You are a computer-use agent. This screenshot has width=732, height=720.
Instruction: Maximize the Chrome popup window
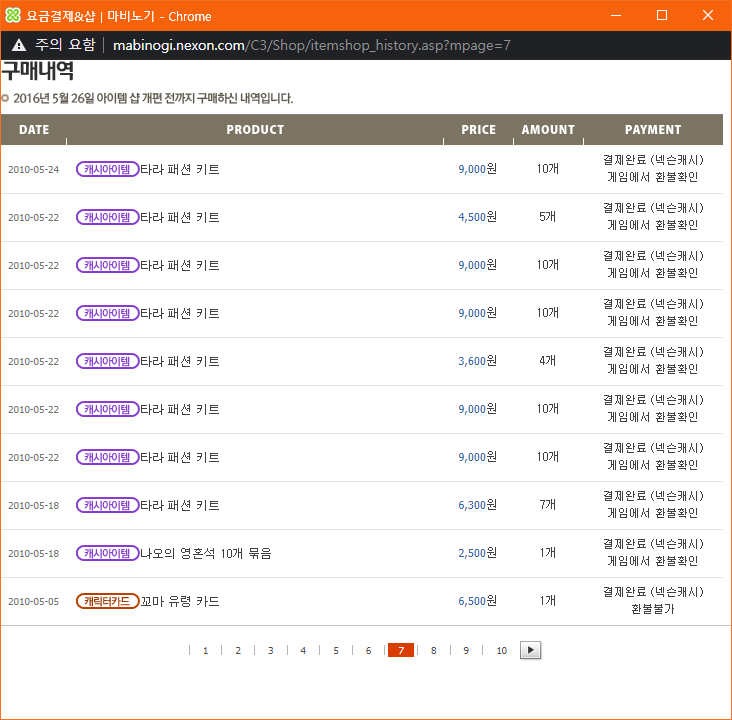pos(662,15)
